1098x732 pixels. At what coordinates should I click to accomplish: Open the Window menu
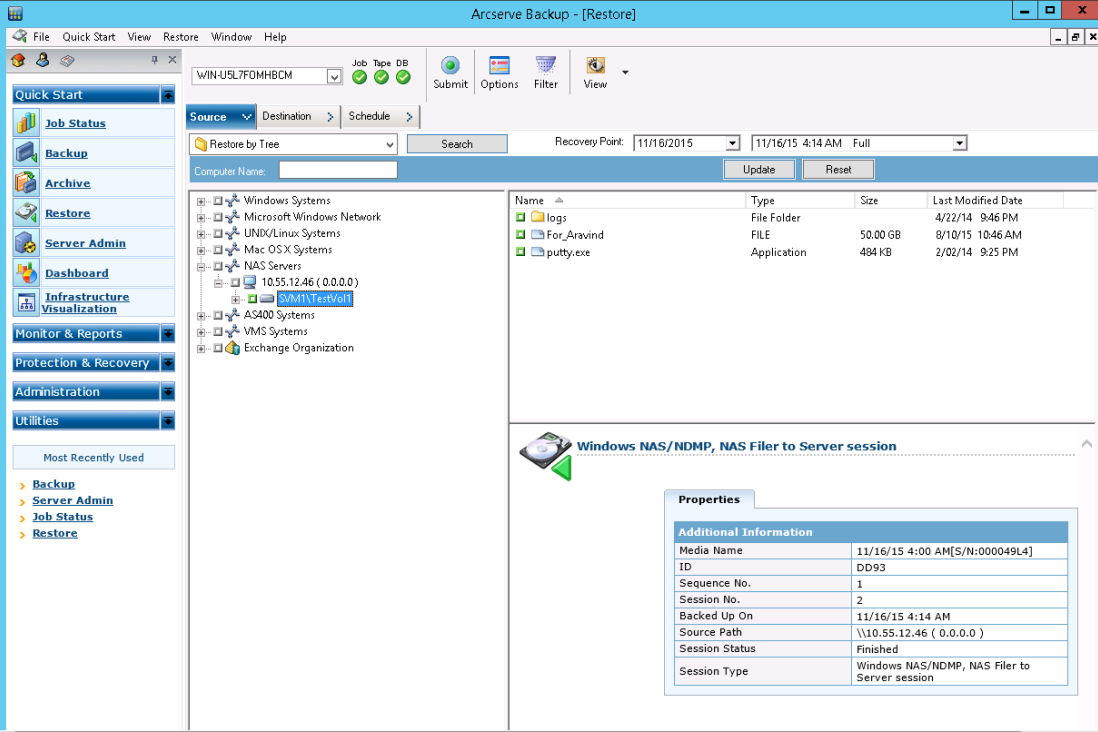coord(231,37)
